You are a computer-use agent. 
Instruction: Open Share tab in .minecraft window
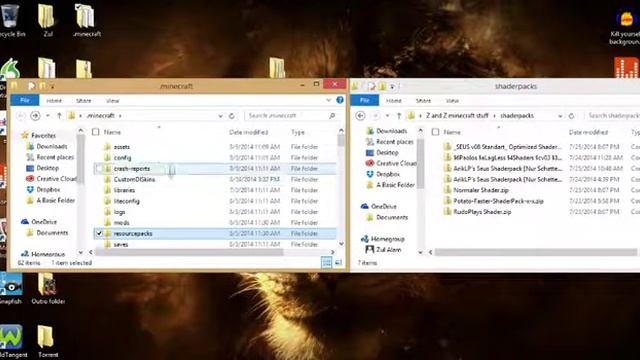[84, 100]
